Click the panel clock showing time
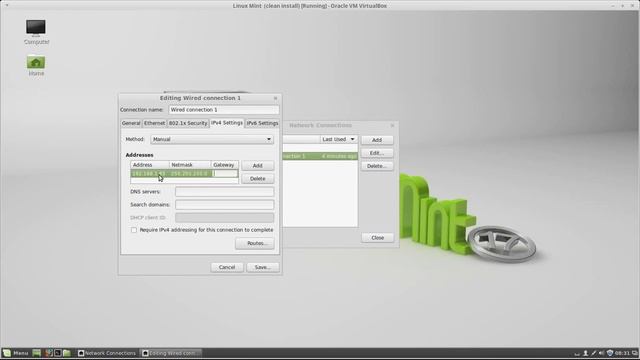 (622, 353)
